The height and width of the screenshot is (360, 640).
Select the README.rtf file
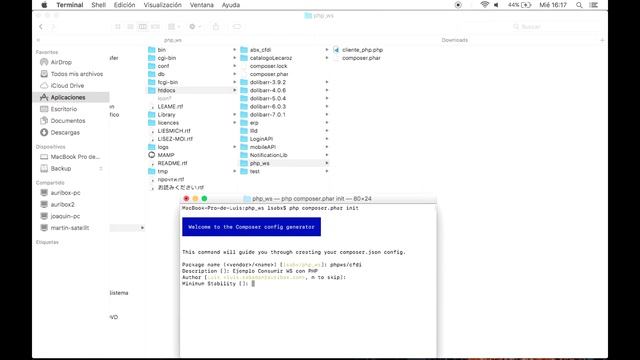click(172, 163)
